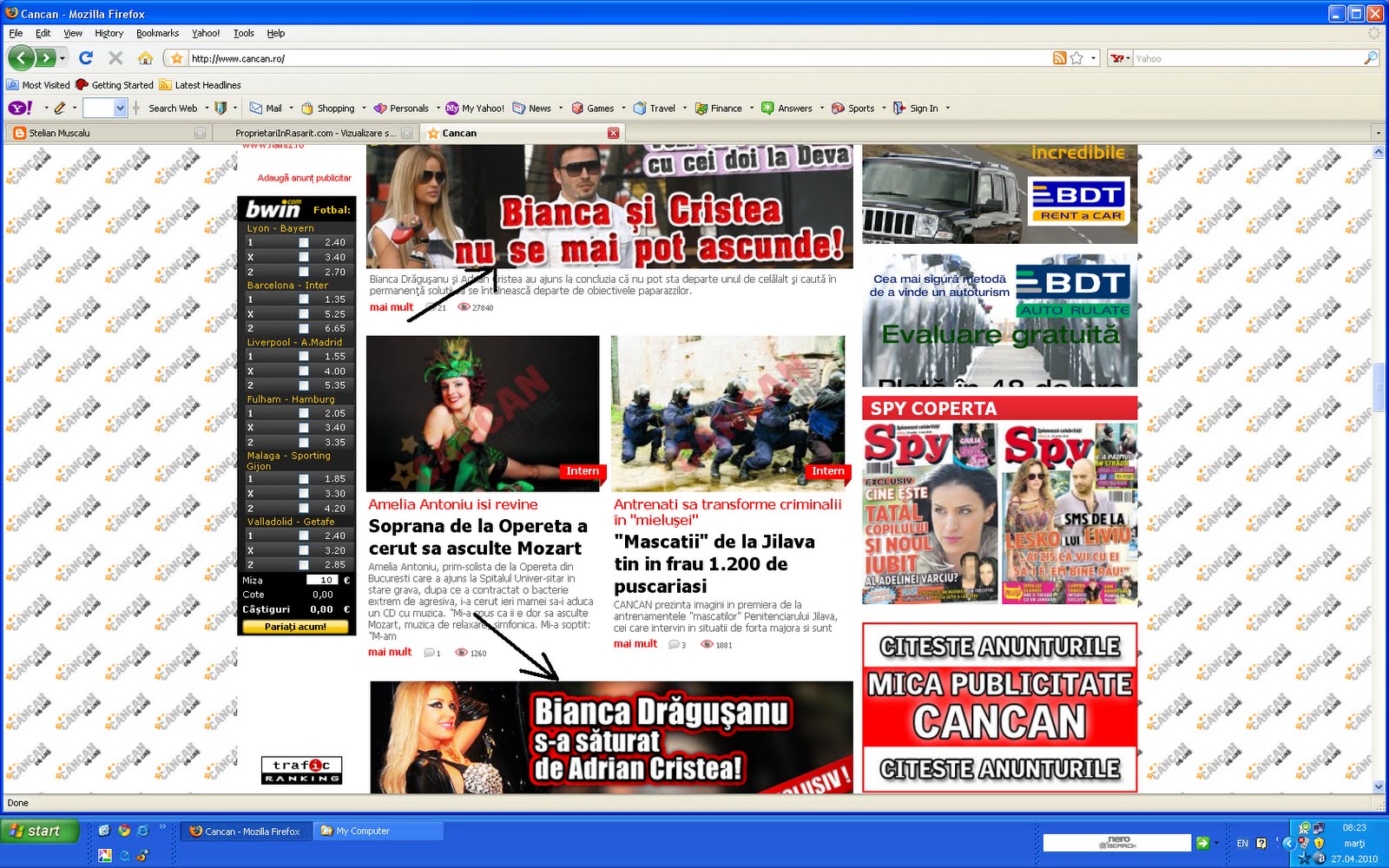Bookmark this page with the star icon
Screen dimensions: 1389x868
[x=1076, y=58]
